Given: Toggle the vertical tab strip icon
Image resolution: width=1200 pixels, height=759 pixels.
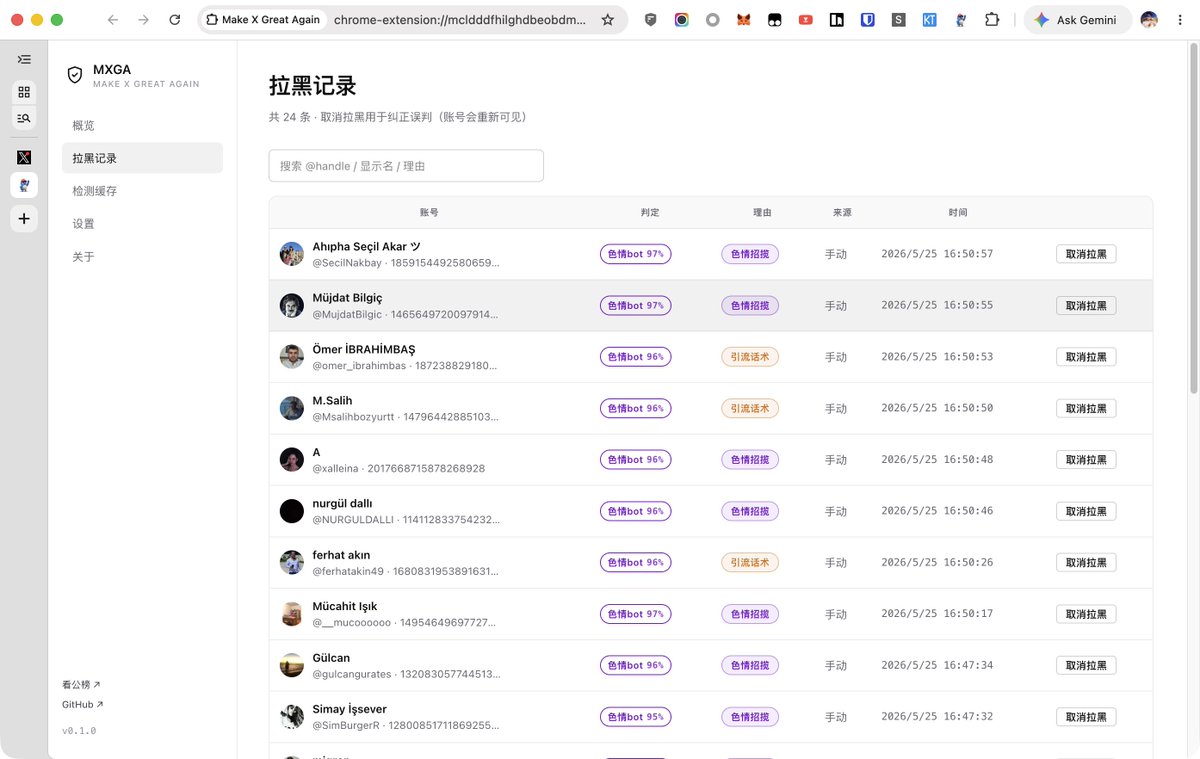Looking at the screenshot, I should pos(24,60).
